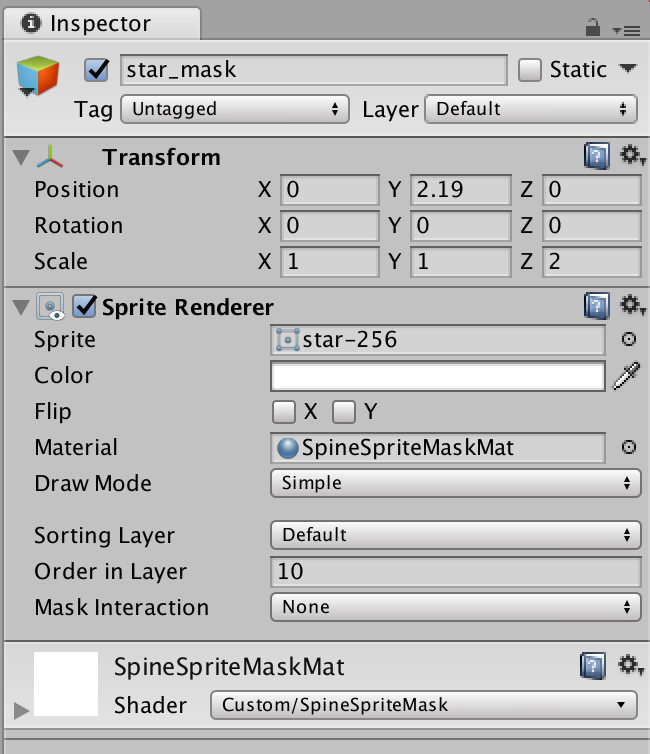Click the GameObject cube icon

pyautogui.click(x=38, y=75)
